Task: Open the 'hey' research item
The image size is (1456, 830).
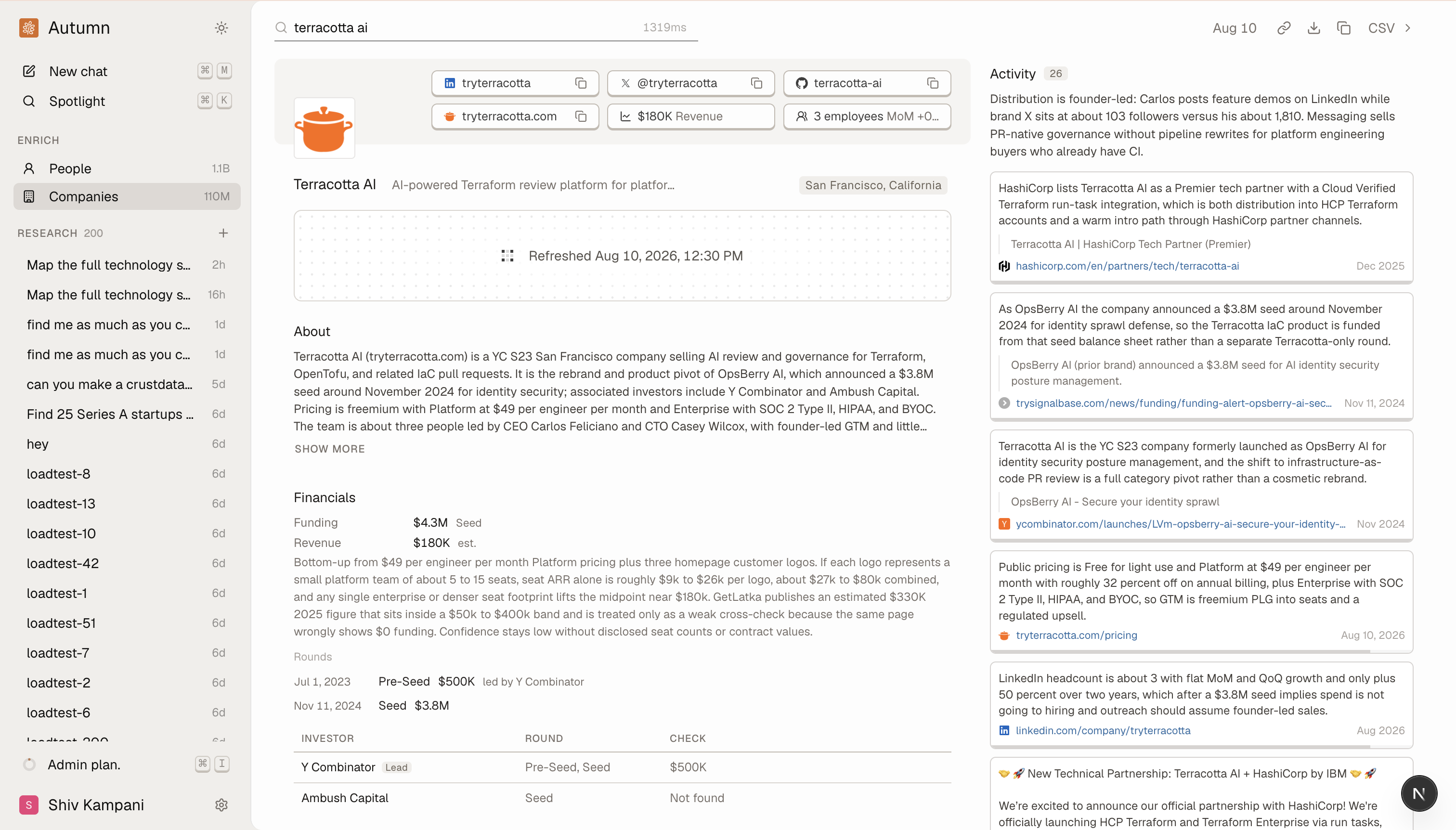Action: [x=127, y=443]
